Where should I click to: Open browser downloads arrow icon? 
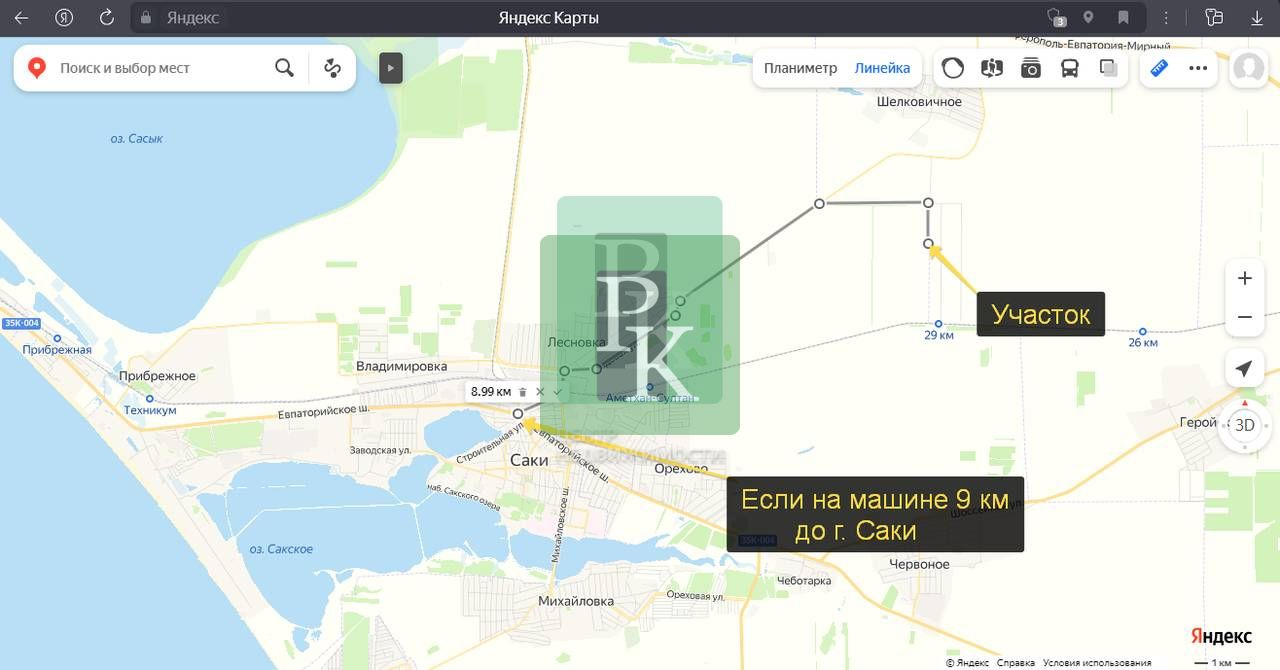coord(1257,18)
